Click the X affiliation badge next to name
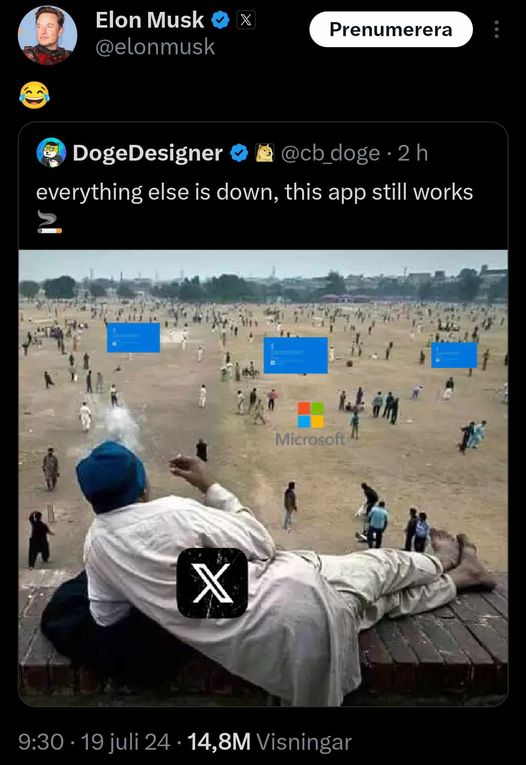 [x=246, y=20]
